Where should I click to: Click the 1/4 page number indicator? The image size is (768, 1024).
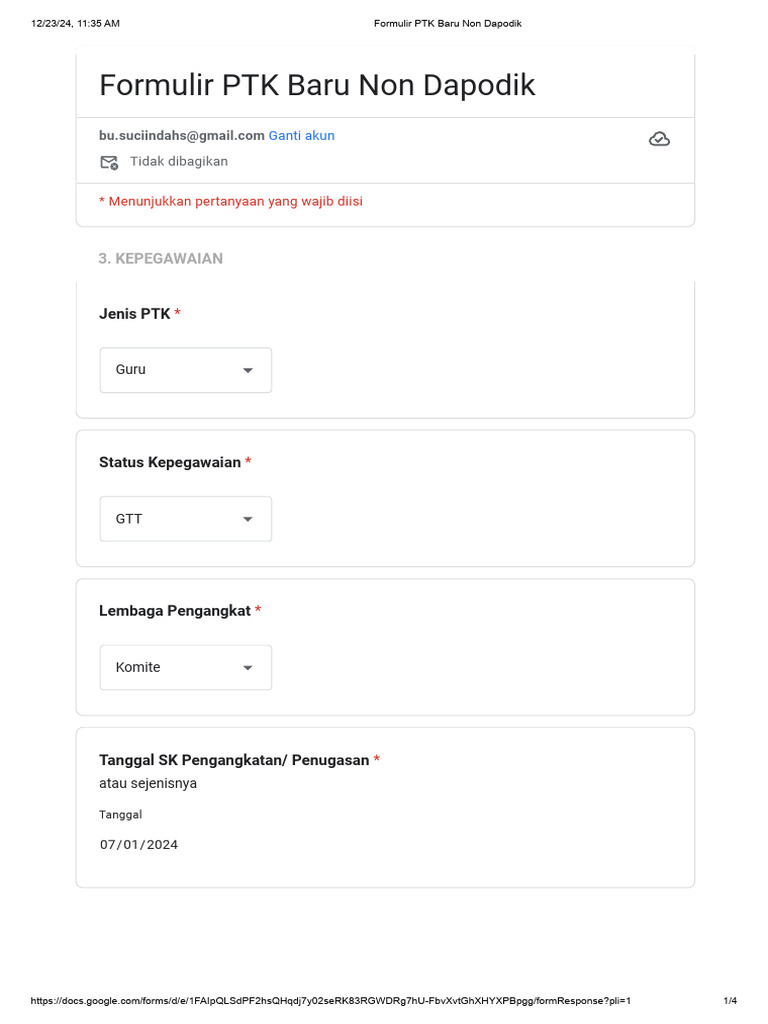click(x=730, y=1001)
